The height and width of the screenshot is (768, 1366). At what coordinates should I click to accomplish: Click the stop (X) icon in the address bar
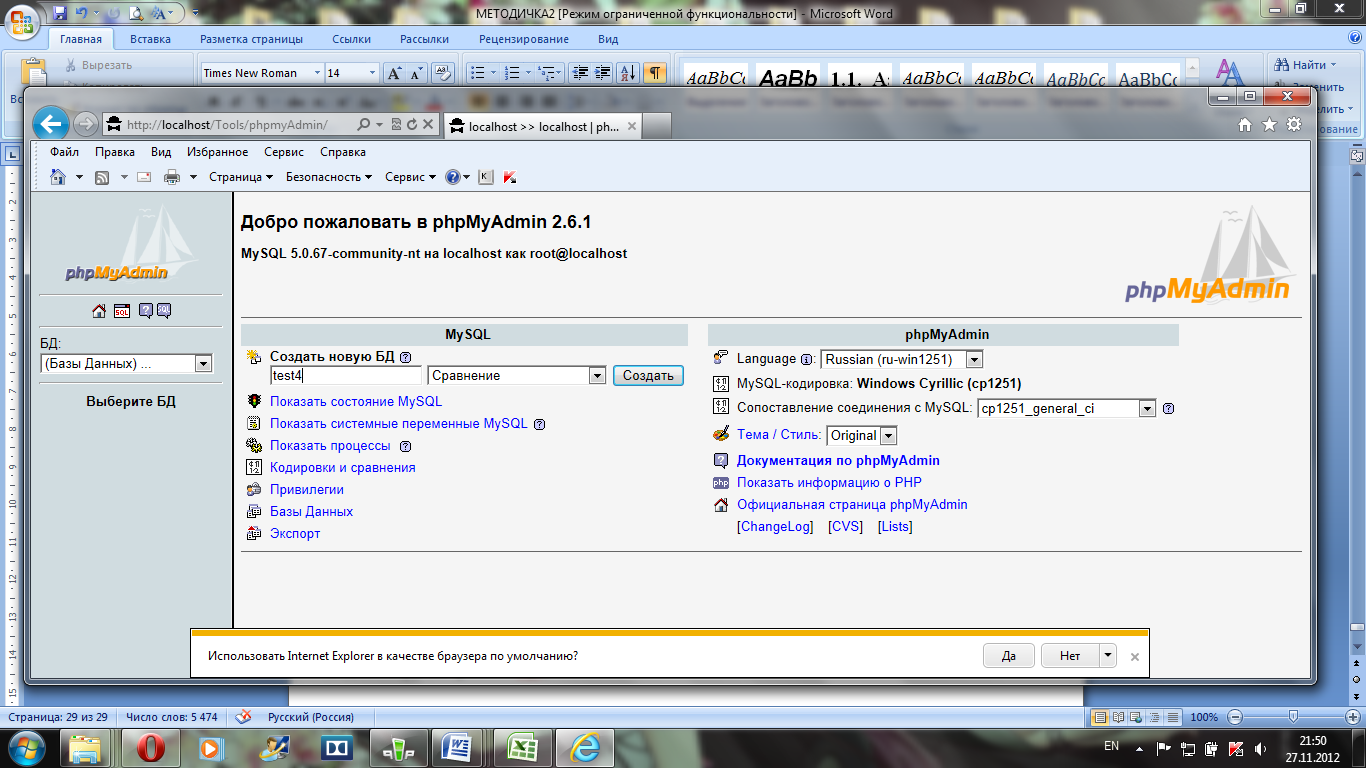tap(428, 125)
